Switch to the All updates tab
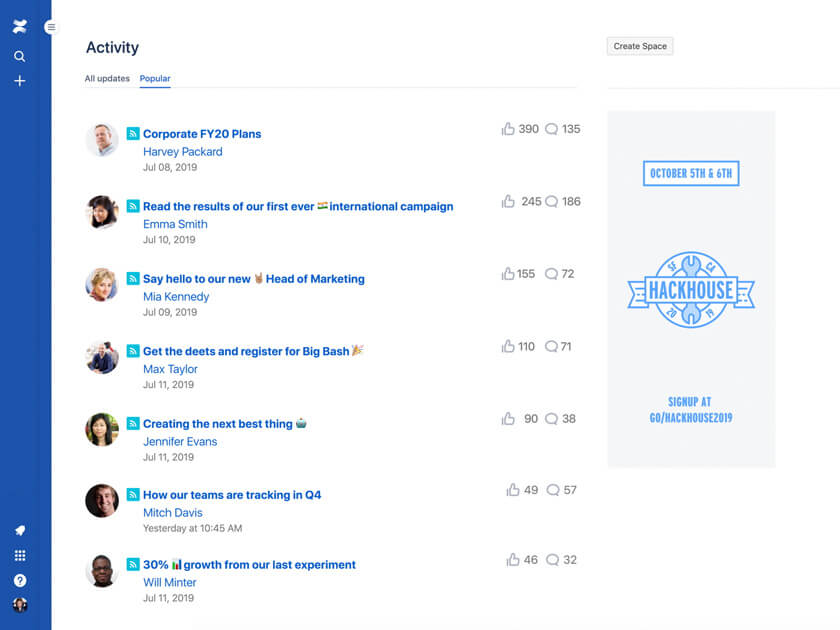Image resolution: width=840 pixels, height=630 pixels. coord(107,78)
